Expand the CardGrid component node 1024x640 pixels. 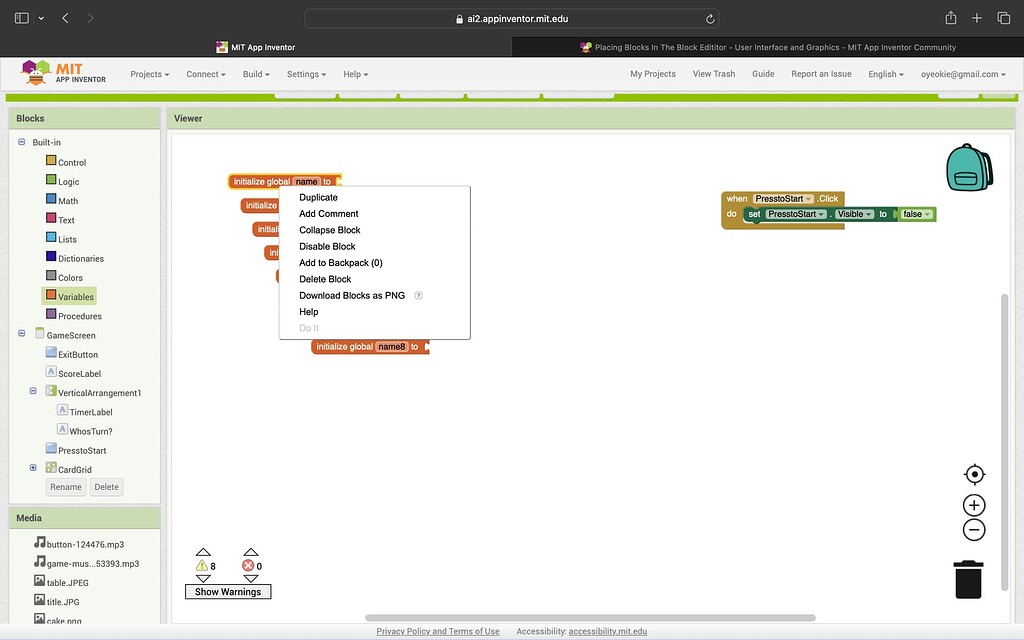[33, 468]
